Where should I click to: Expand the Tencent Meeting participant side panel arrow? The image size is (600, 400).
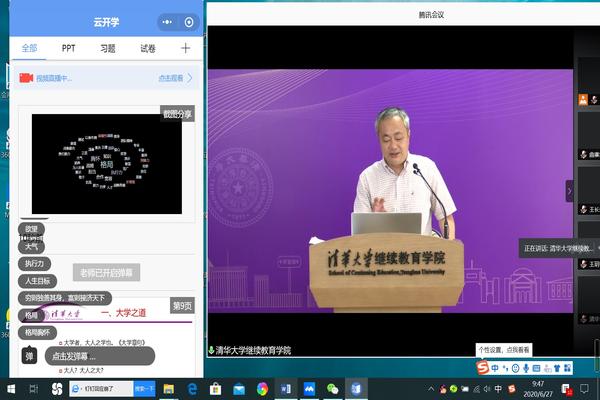pyautogui.click(x=569, y=191)
